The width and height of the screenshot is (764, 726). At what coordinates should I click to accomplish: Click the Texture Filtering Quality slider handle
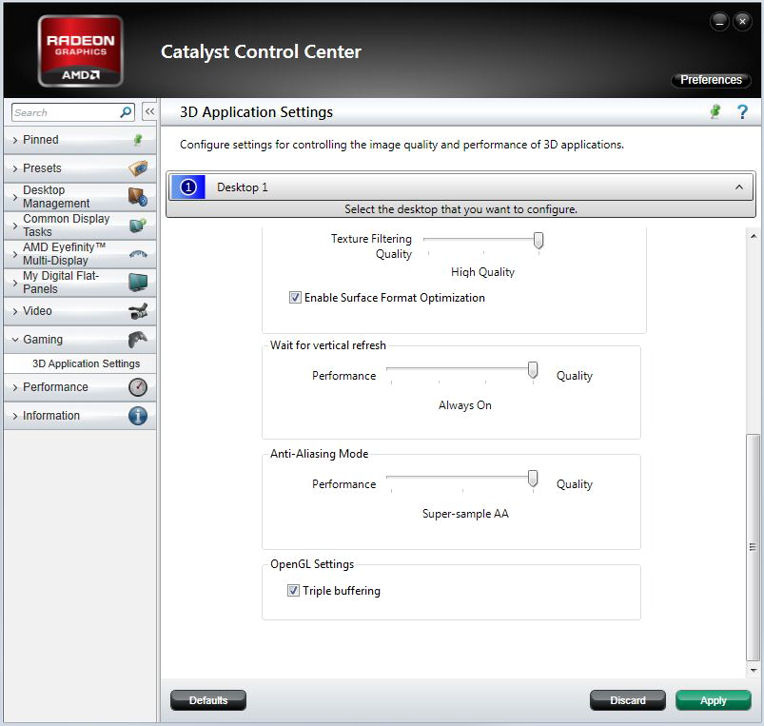(x=538, y=240)
